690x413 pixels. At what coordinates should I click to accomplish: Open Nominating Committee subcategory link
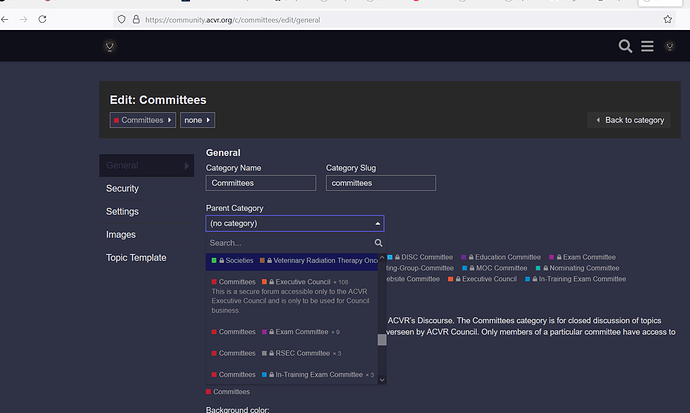tap(577, 268)
